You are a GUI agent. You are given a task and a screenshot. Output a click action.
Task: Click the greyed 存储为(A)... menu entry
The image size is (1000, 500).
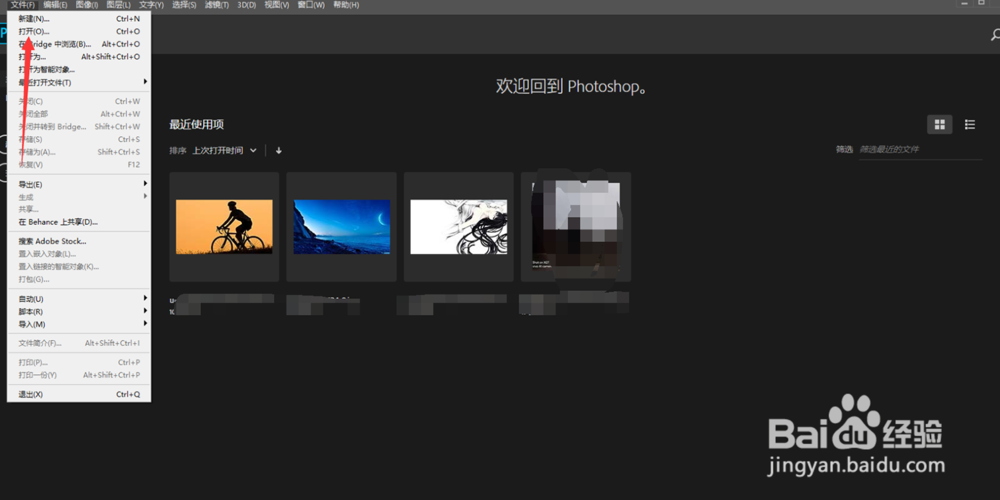[x=79, y=152]
